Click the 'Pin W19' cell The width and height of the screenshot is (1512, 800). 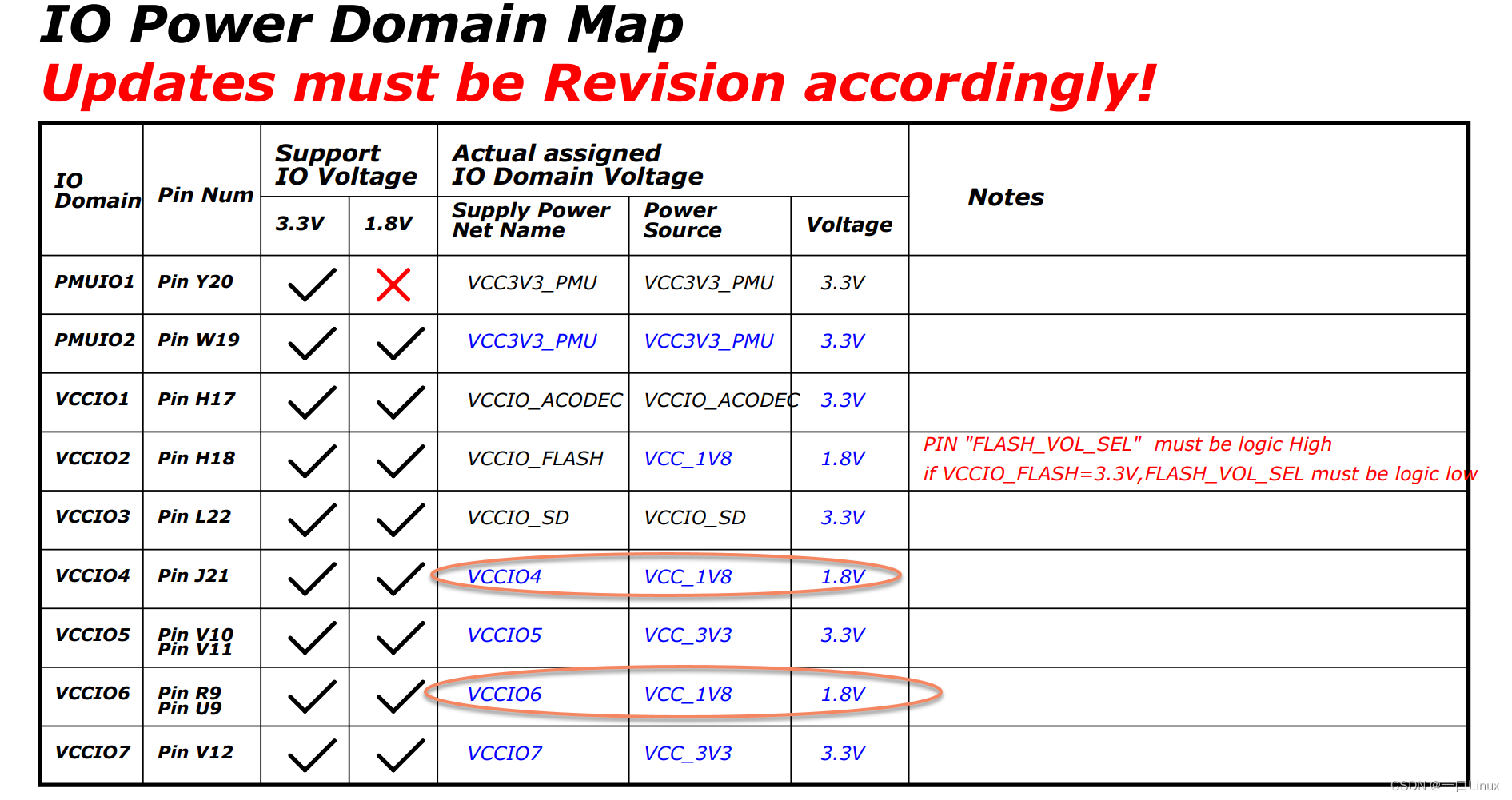pos(198,340)
